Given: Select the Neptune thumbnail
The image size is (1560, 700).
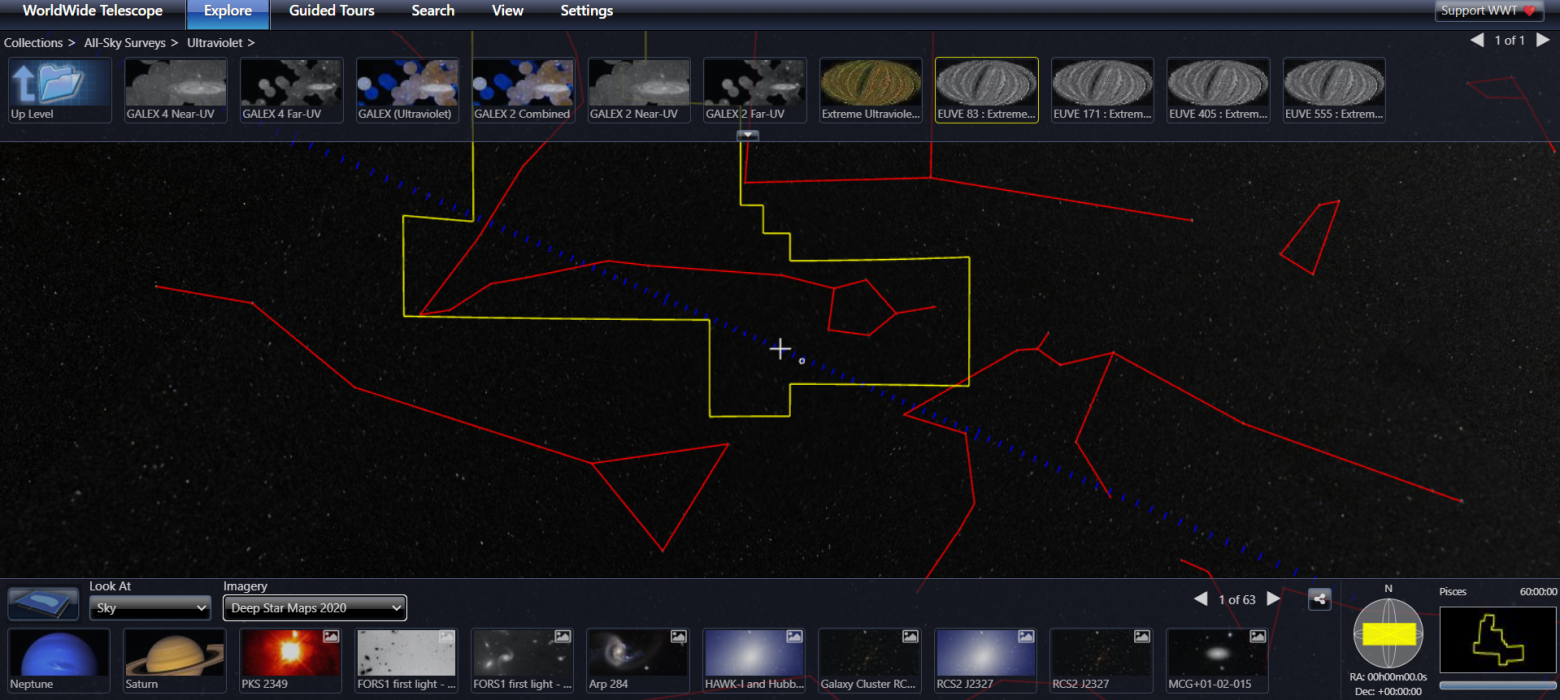Looking at the screenshot, I should pyautogui.click(x=60, y=661).
